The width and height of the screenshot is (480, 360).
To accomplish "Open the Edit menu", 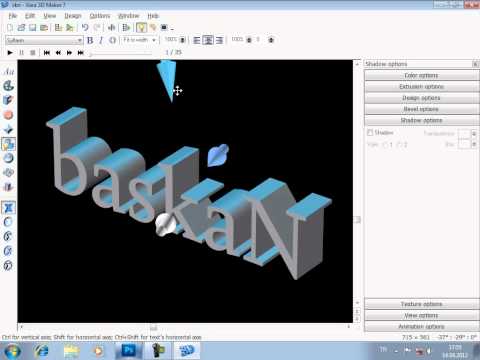I will pyautogui.click(x=30, y=16).
